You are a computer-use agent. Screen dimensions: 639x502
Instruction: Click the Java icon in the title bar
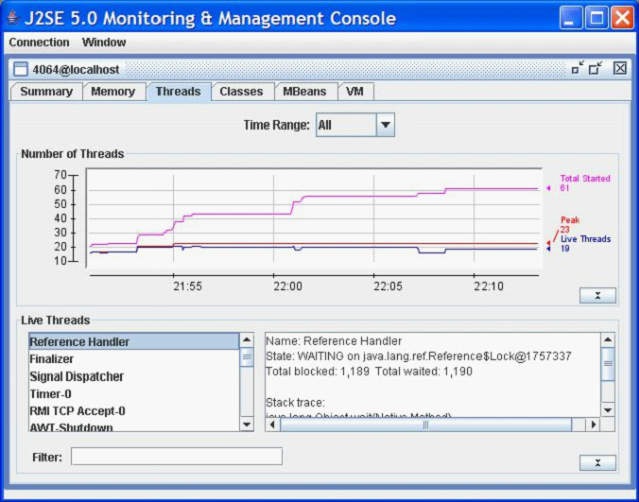[x=13, y=18]
